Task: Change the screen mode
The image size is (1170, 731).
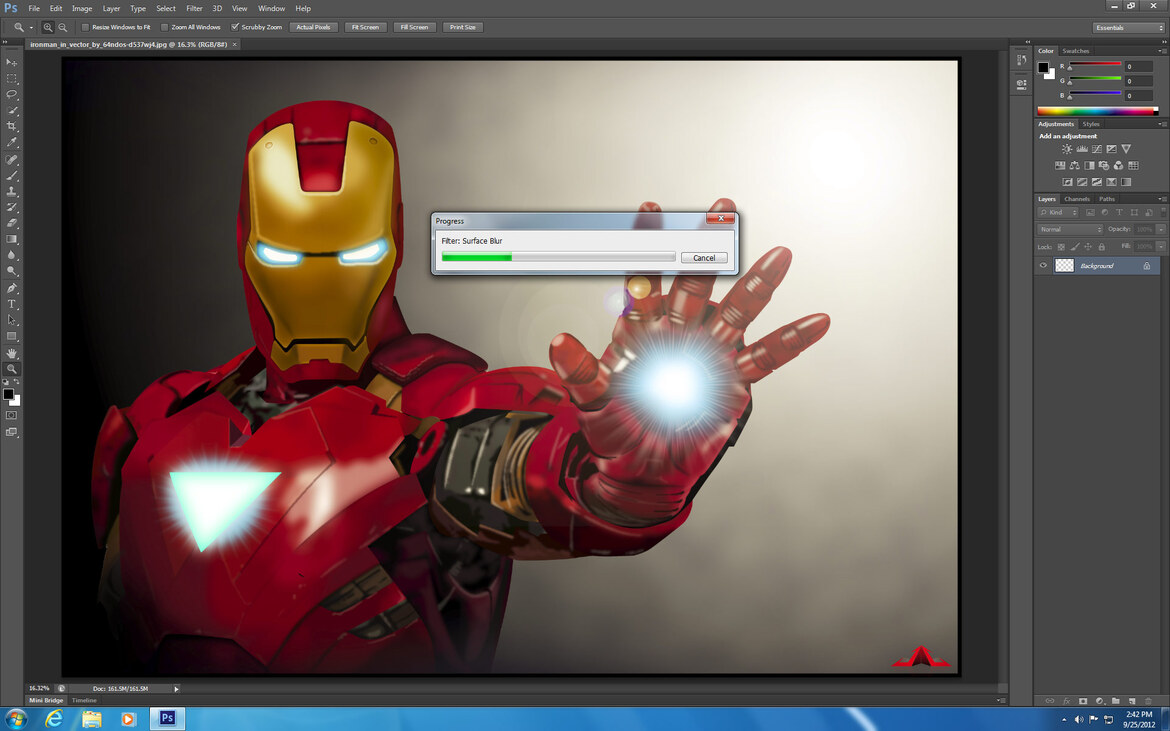Action: click(11, 432)
